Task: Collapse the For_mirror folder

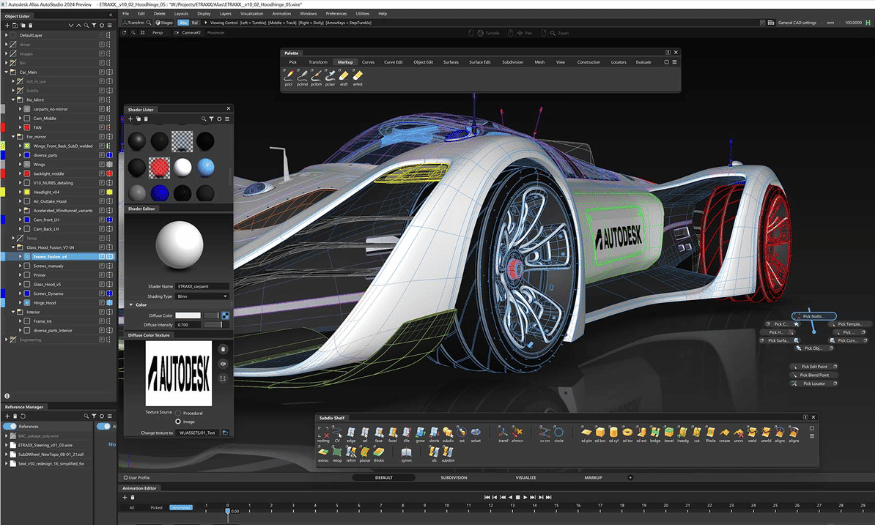Action: (13, 137)
